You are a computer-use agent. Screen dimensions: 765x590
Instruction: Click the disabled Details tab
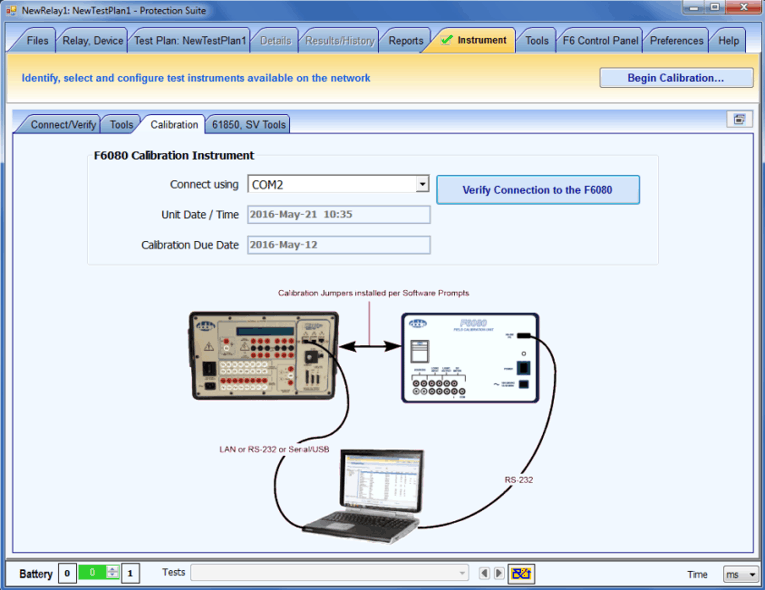pos(275,41)
